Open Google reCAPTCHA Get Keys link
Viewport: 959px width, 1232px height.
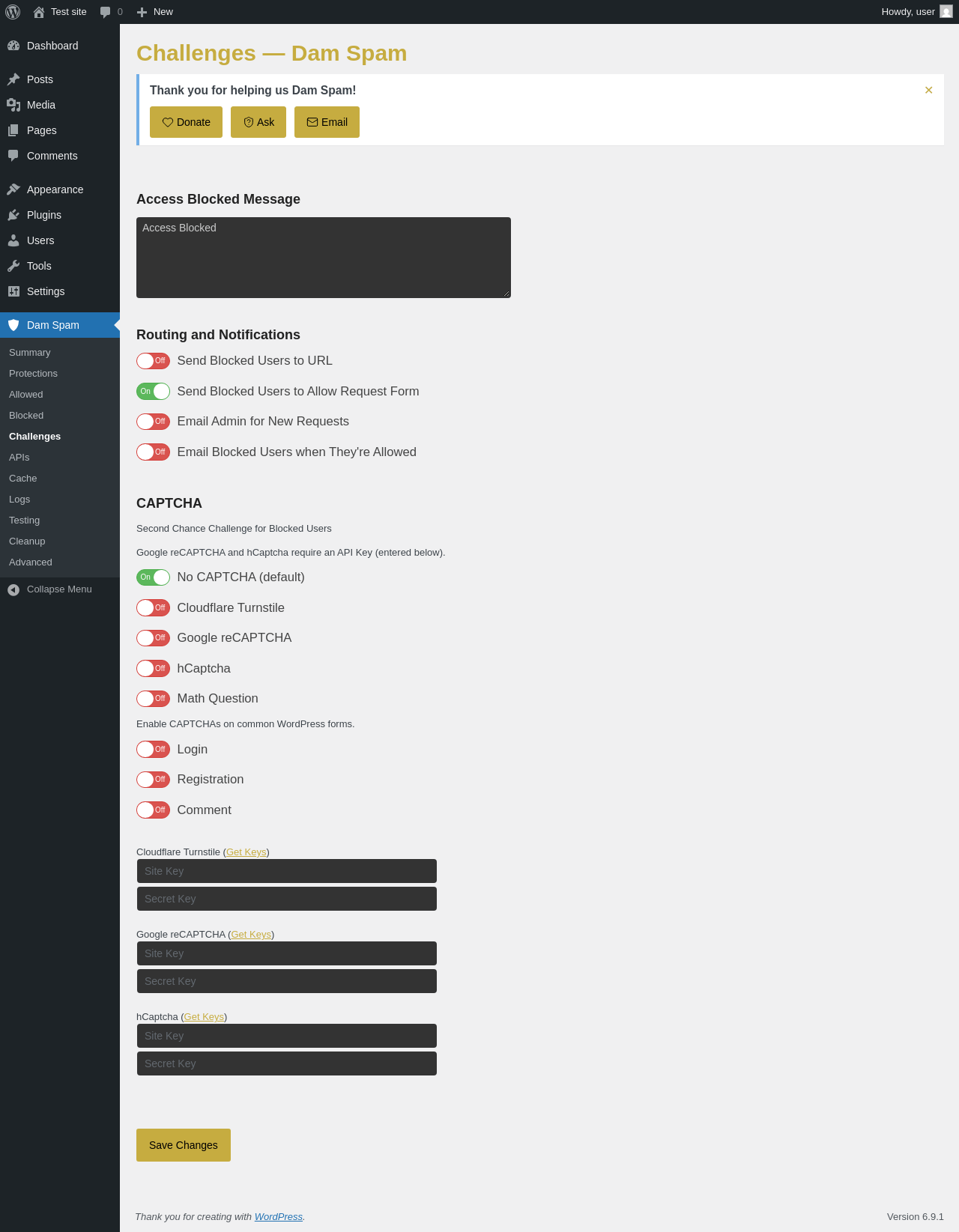[x=251, y=935]
